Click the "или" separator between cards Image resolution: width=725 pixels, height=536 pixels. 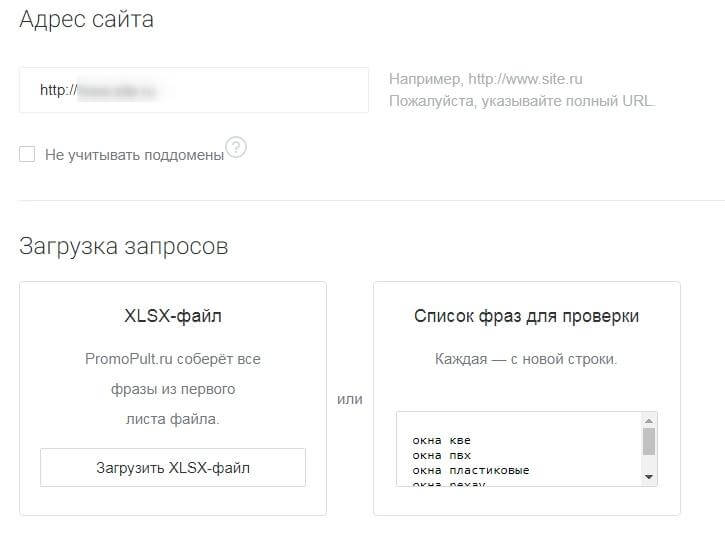tap(350, 399)
